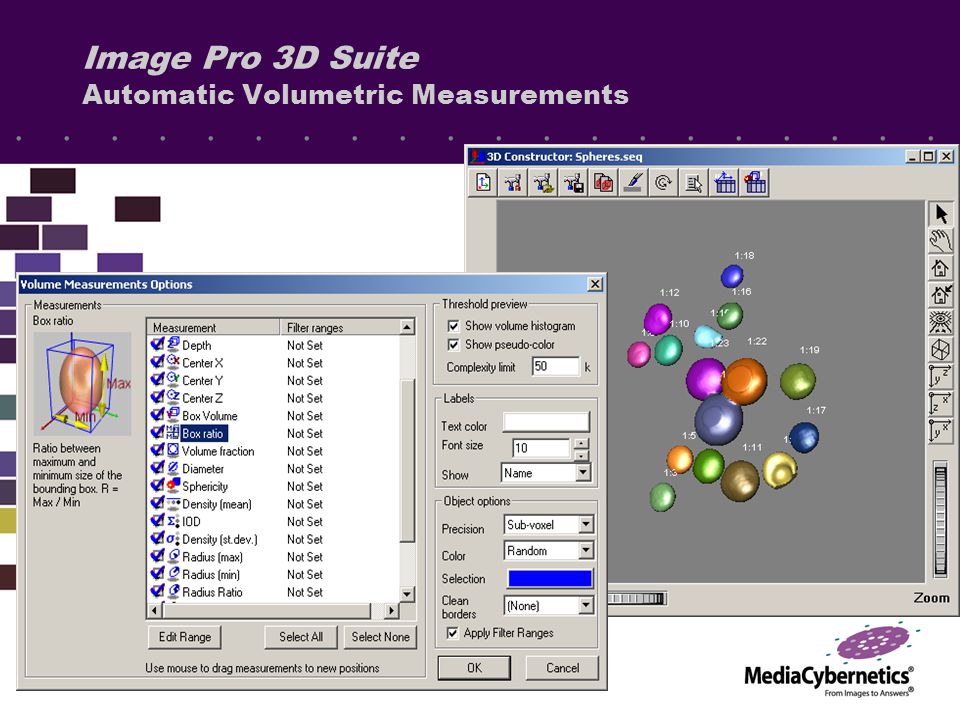Click the Select All button
This screenshot has width=960, height=720.
(301, 637)
